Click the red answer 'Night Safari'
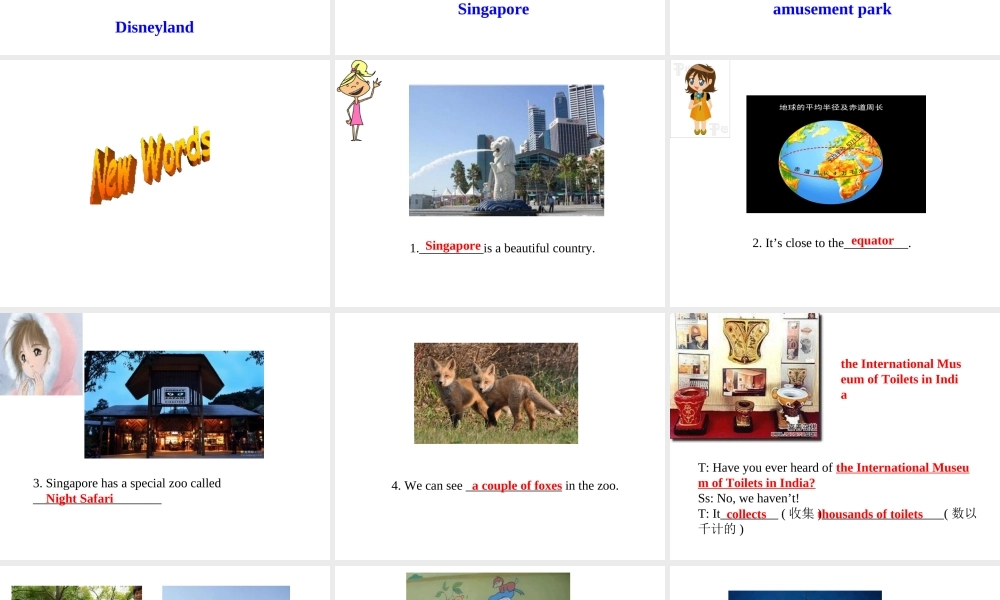The image size is (1000, 600). [x=79, y=499]
